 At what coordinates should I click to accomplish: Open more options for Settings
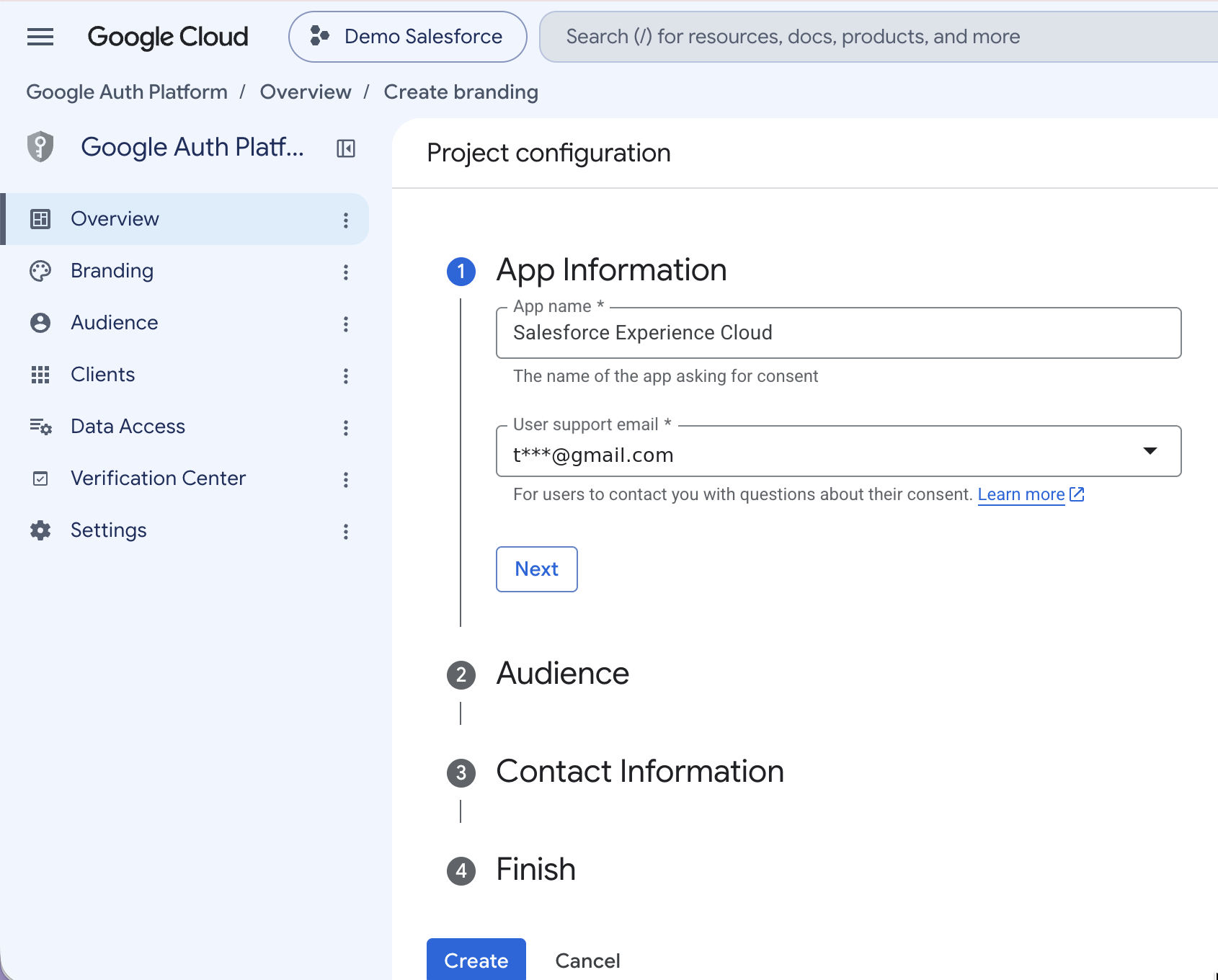[x=346, y=532]
